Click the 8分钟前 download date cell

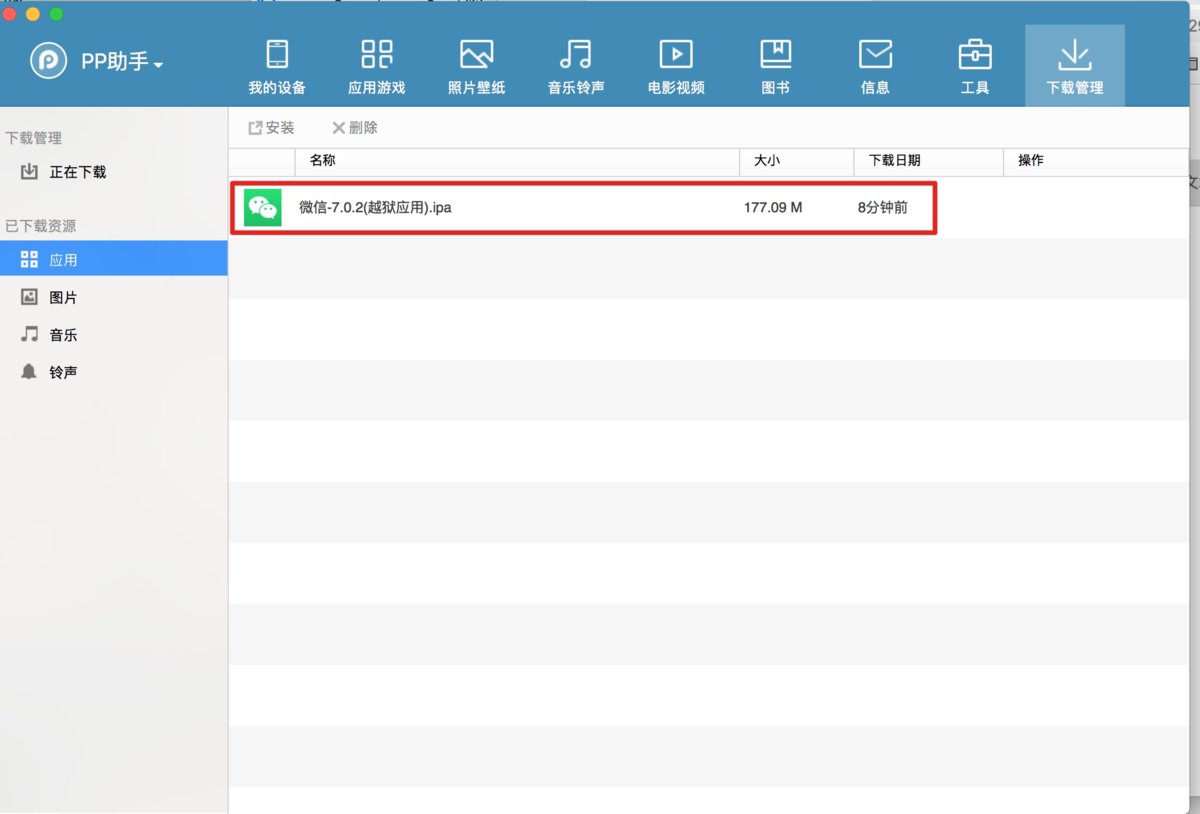pos(883,208)
